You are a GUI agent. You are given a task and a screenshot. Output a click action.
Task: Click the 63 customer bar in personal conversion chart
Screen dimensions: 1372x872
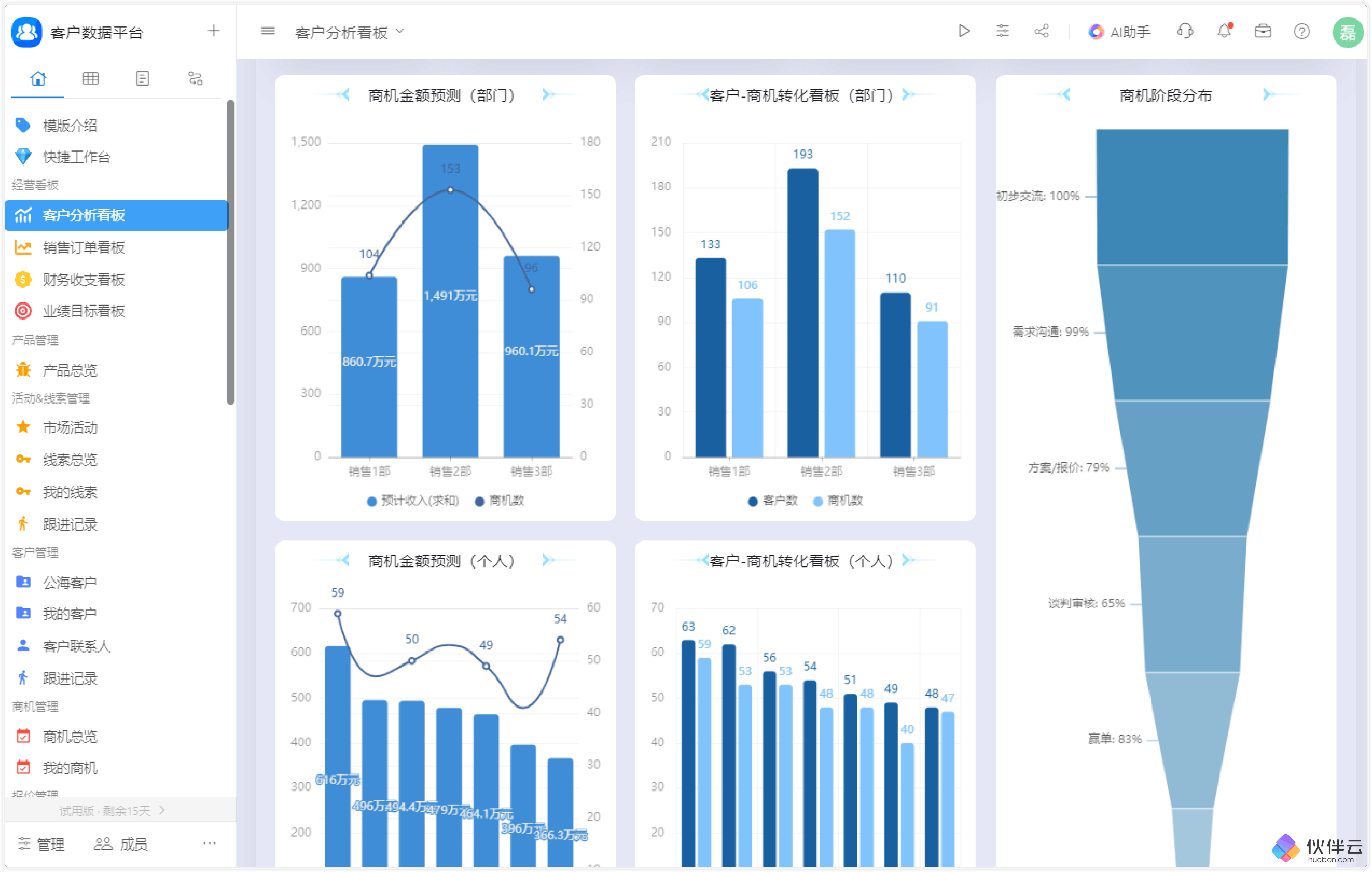tap(688, 753)
